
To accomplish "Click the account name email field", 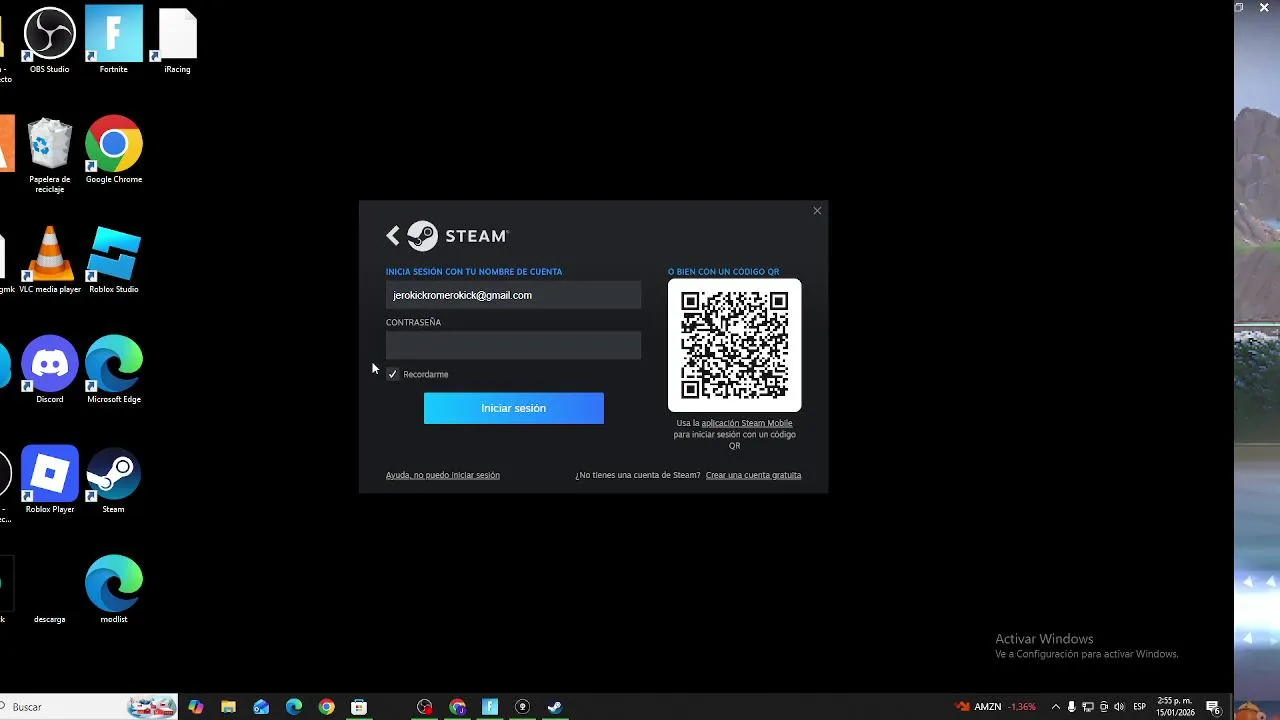I will click(x=513, y=295).
